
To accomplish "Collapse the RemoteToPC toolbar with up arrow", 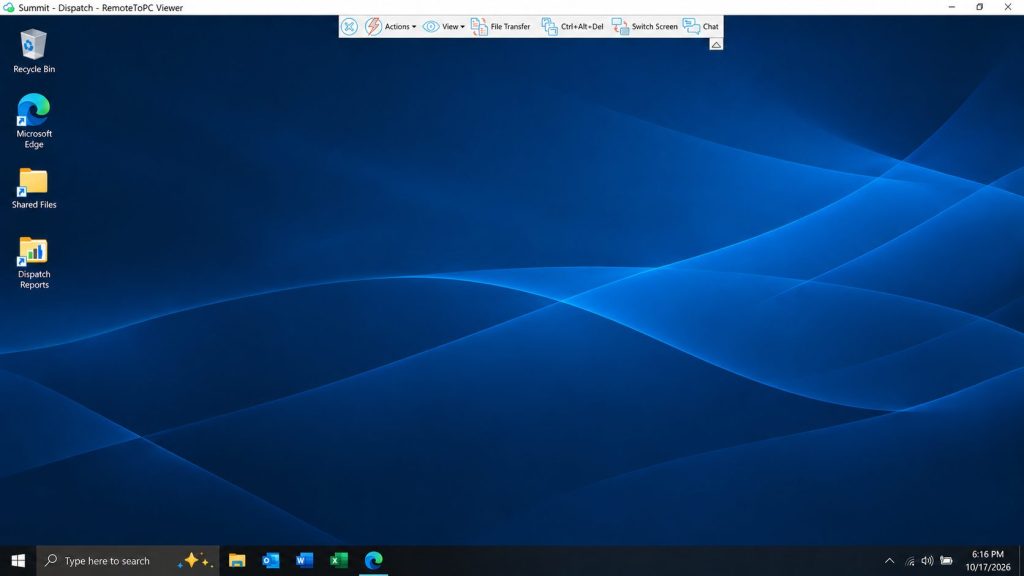I will click(716, 44).
